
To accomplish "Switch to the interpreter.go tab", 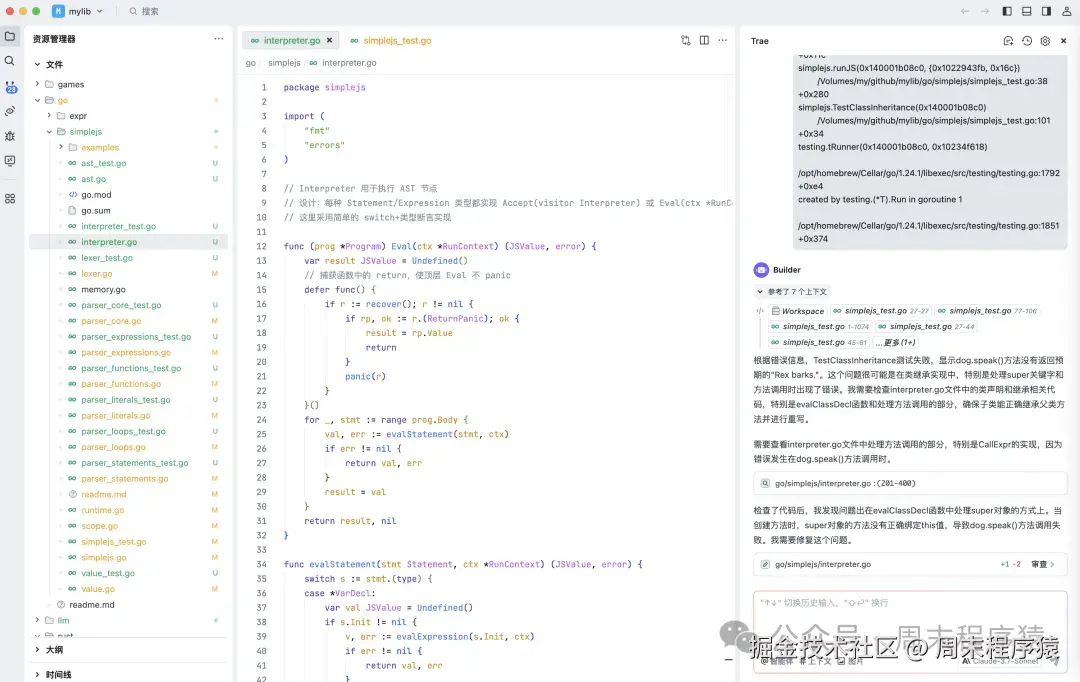I will pos(291,41).
